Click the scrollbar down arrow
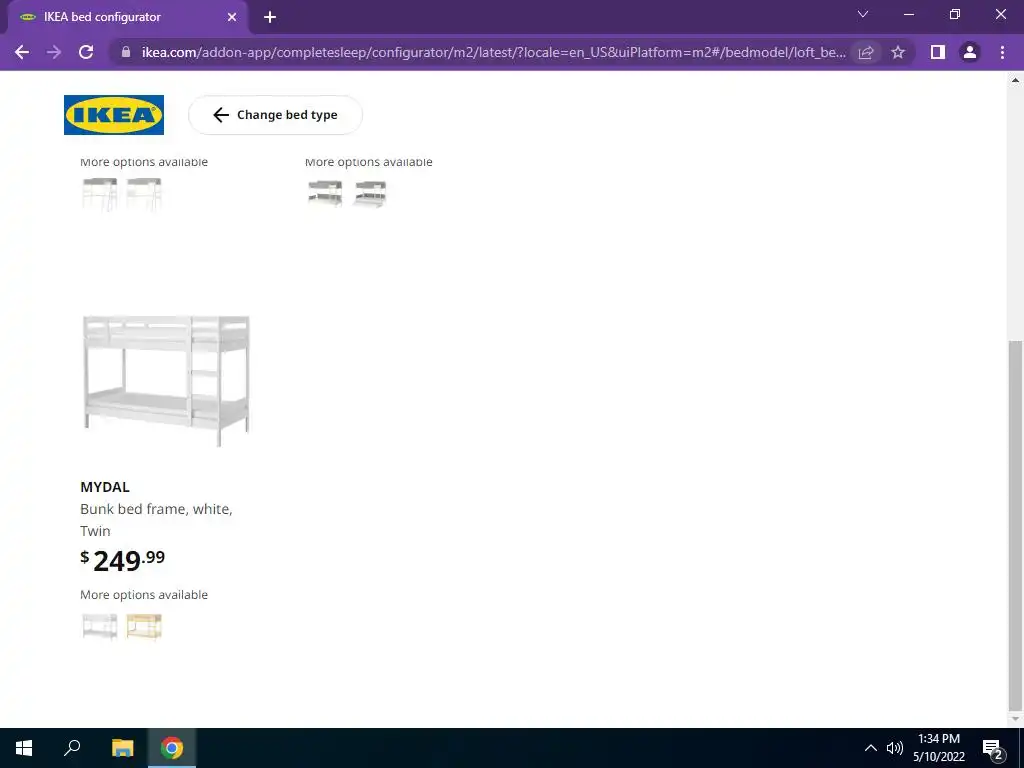Viewport: 1024px width, 768px height. click(1015, 719)
